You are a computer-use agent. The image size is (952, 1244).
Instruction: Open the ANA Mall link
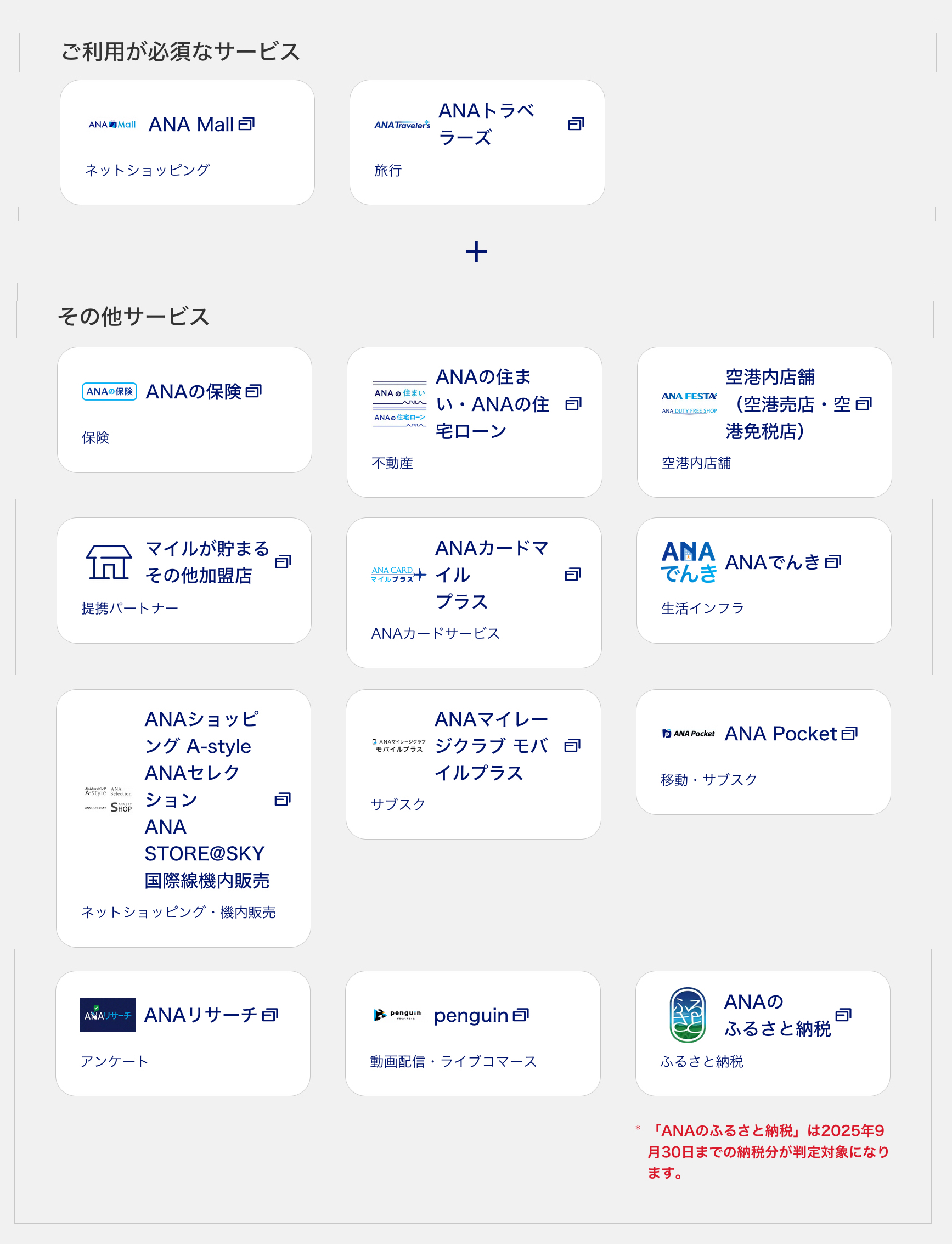(x=191, y=125)
